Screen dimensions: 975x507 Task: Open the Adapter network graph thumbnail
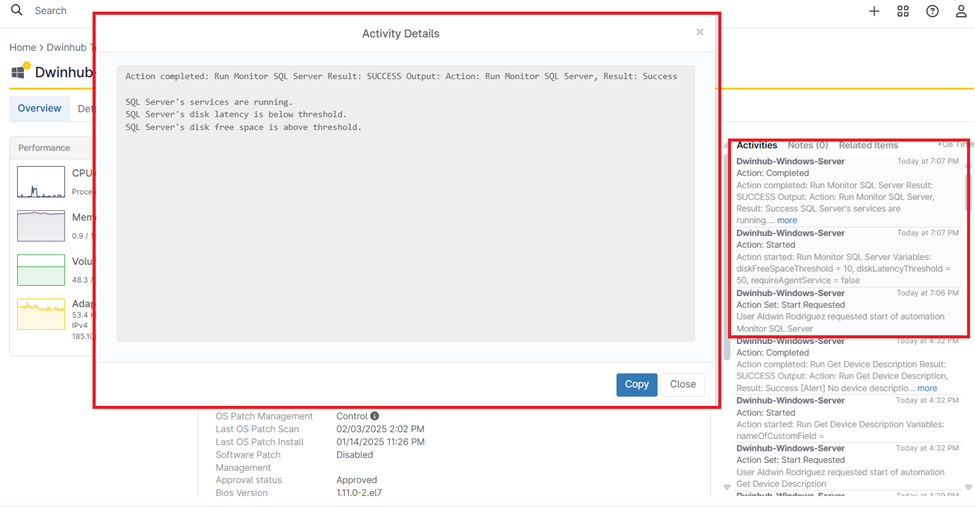point(41,314)
